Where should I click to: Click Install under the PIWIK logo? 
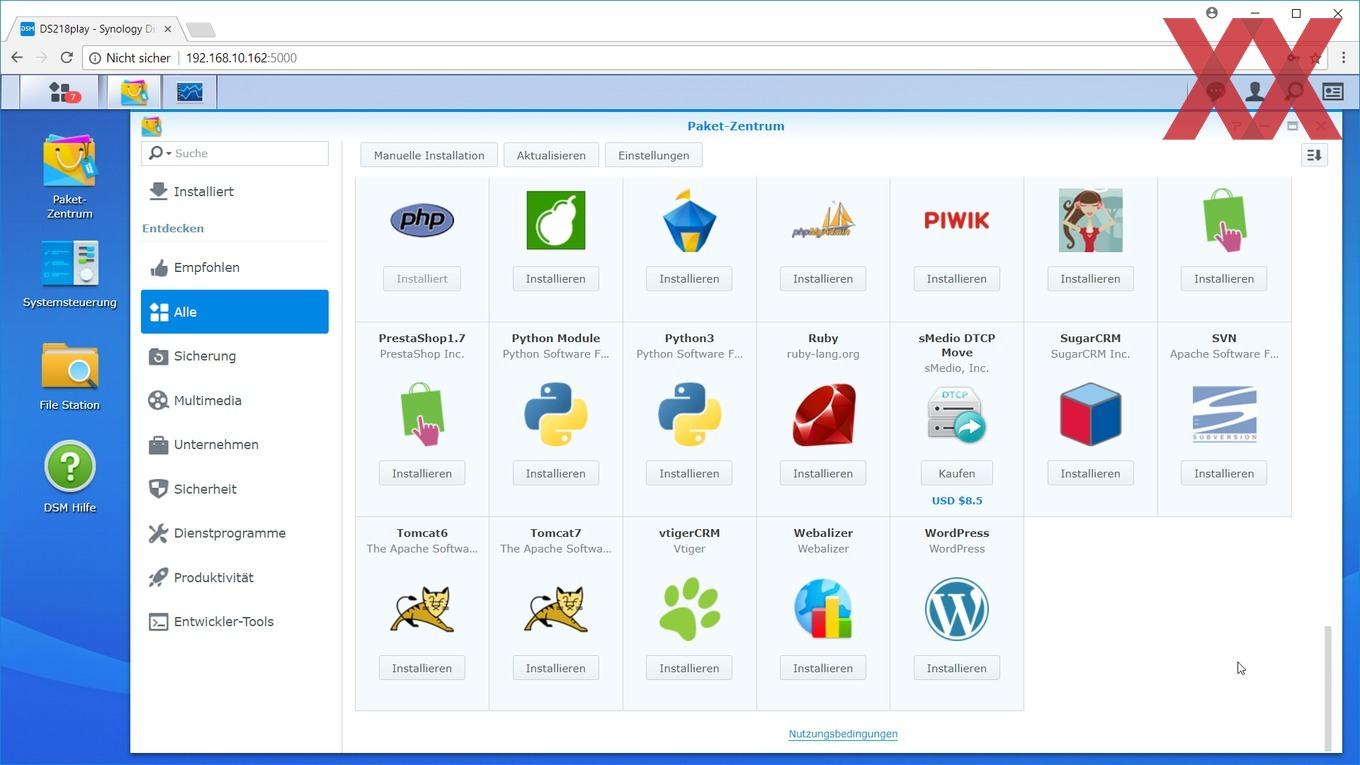[x=957, y=279]
